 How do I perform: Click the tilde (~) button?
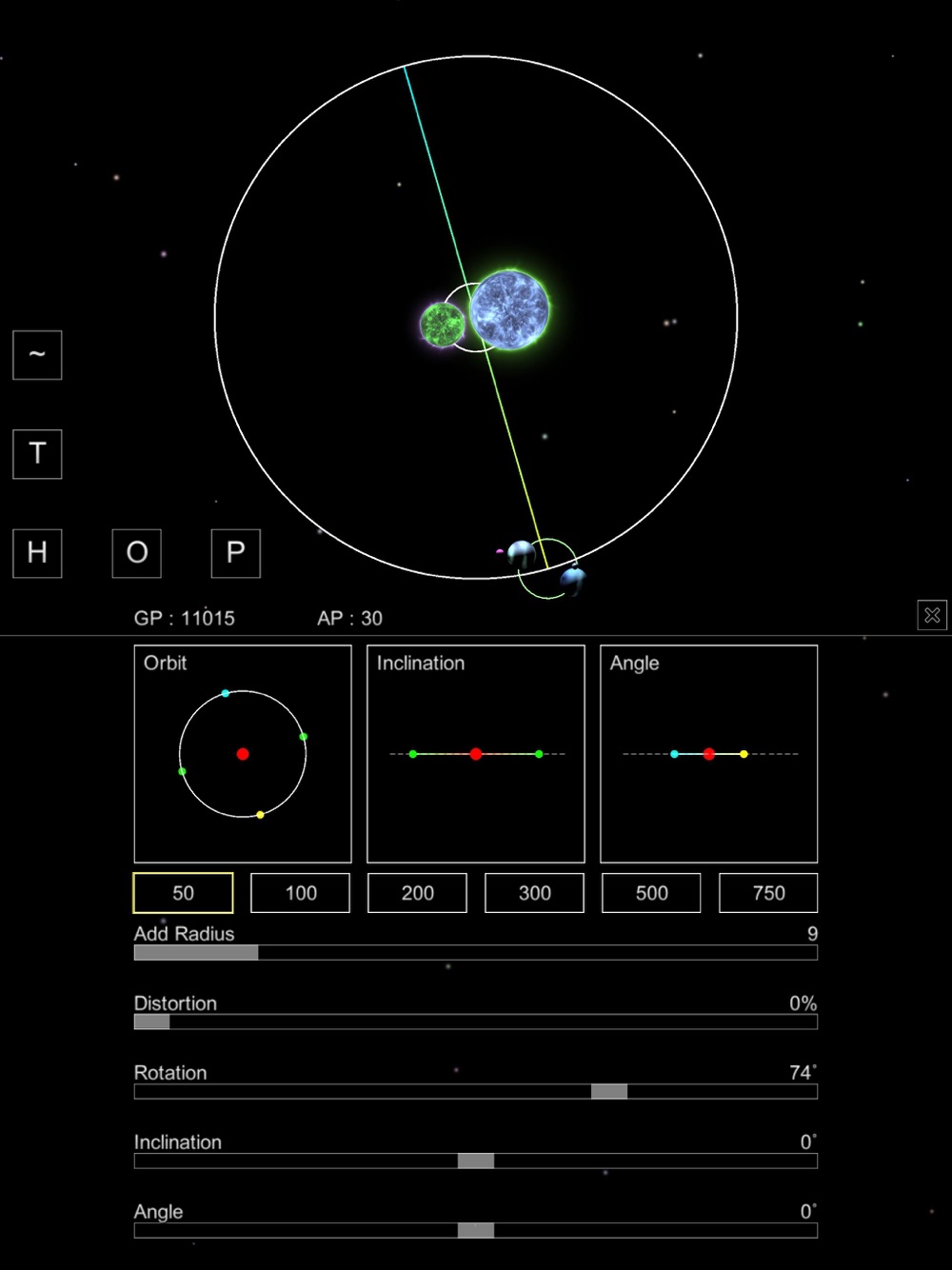tap(37, 355)
